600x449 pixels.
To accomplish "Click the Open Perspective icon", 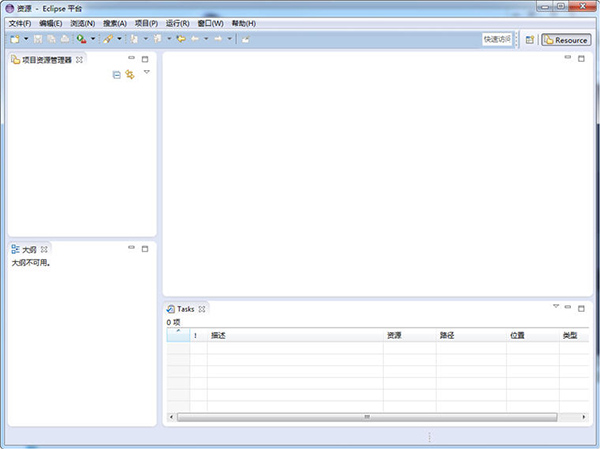I will (530, 40).
